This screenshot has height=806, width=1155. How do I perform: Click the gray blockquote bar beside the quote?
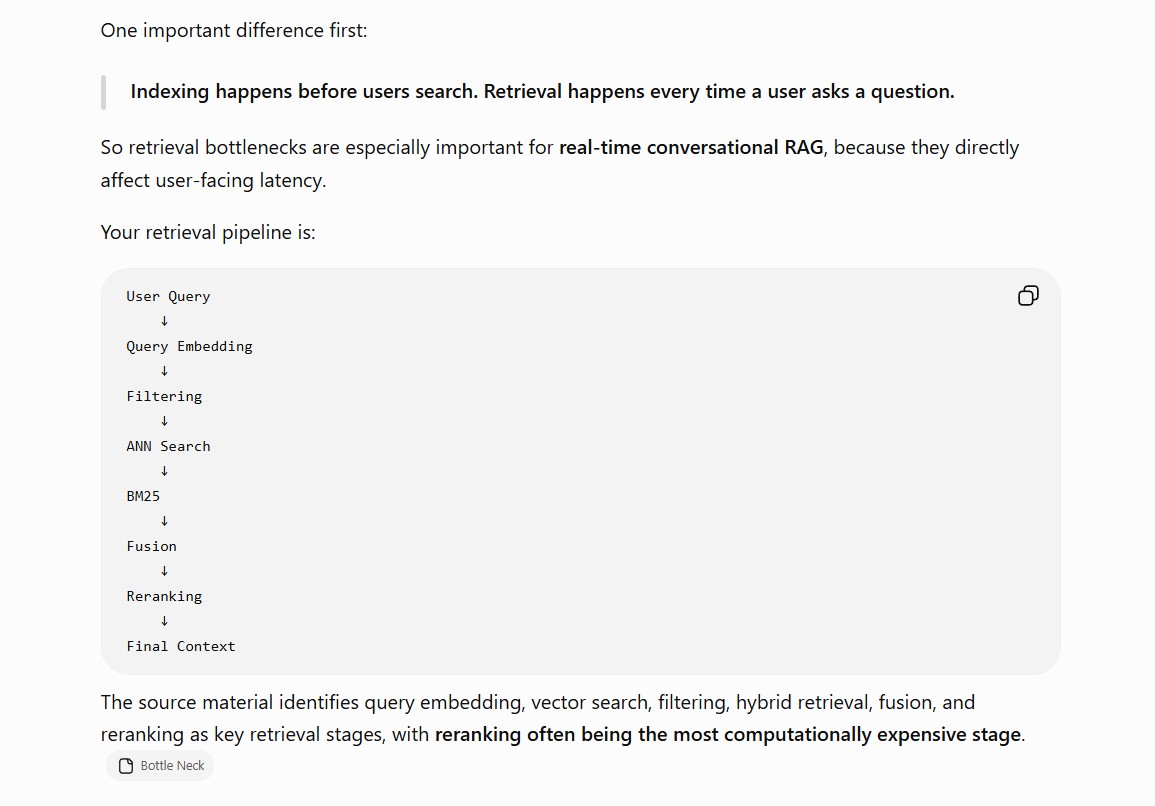[x=103, y=92]
